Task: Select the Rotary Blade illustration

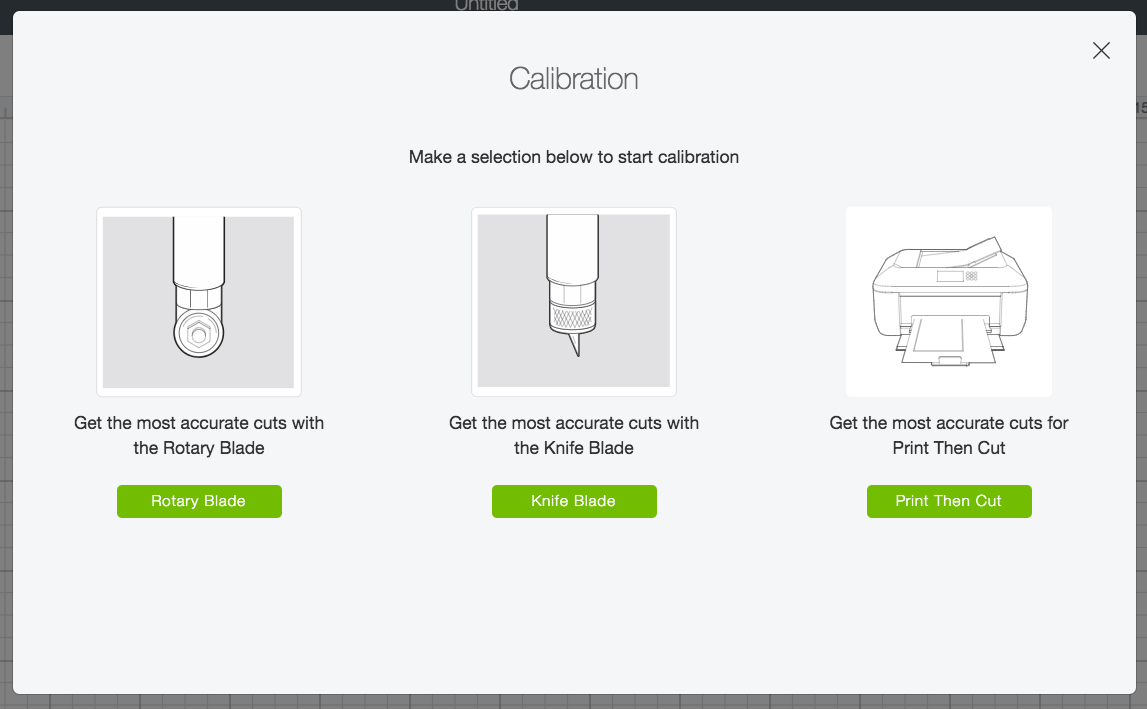Action: tap(199, 301)
